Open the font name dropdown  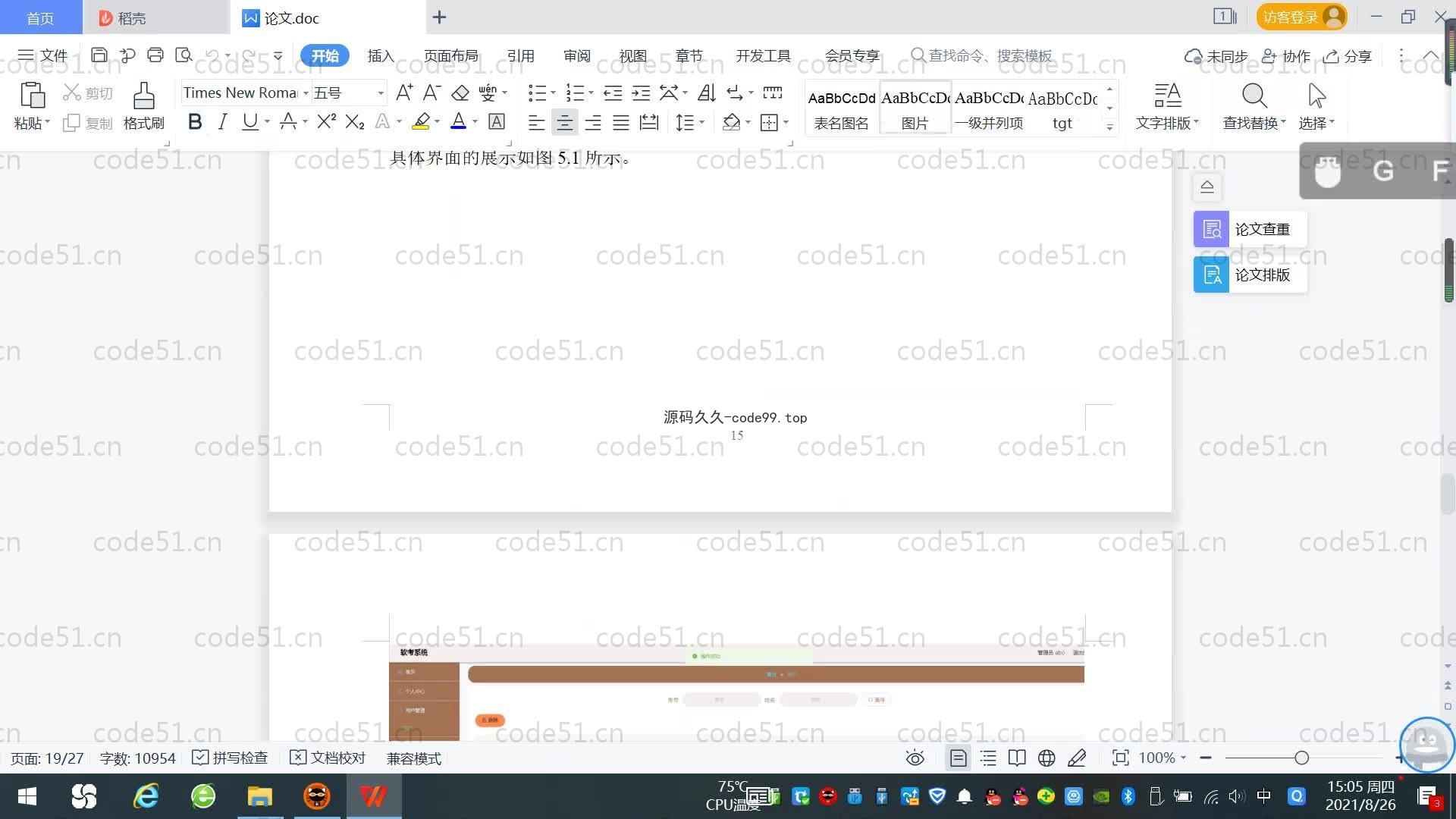click(306, 93)
